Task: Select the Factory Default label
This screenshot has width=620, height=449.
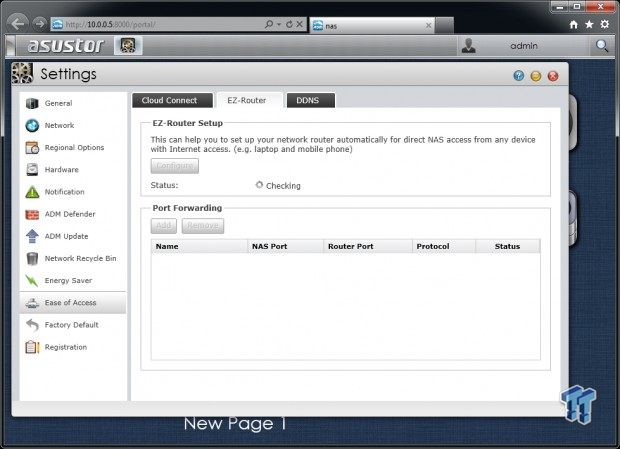Action: coord(72,325)
